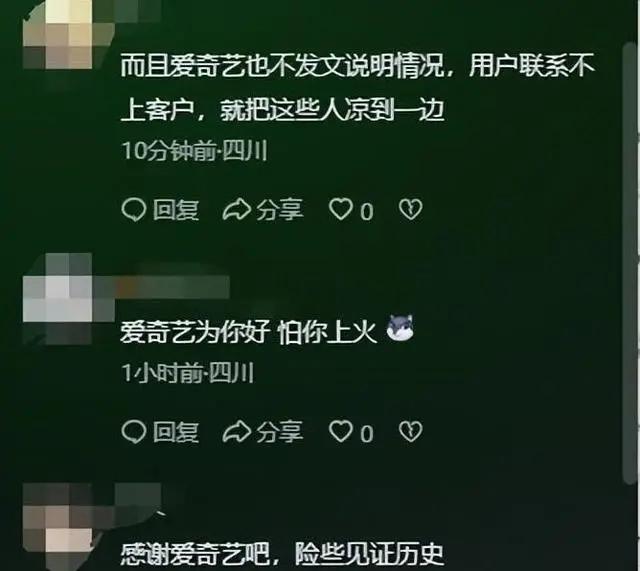This screenshot has height=571, width=640.
Task: Open the first commenter's pixelated avatar
Action: (x=61, y=33)
